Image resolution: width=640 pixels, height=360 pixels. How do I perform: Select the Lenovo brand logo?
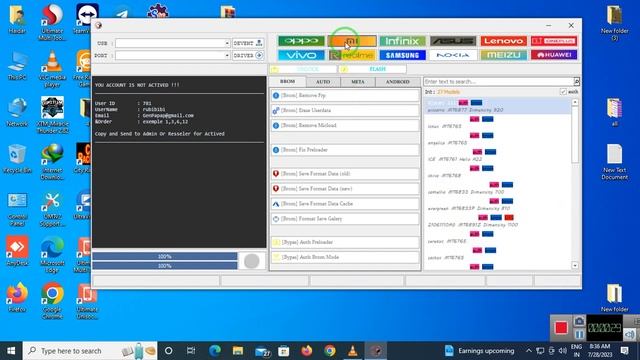503,41
